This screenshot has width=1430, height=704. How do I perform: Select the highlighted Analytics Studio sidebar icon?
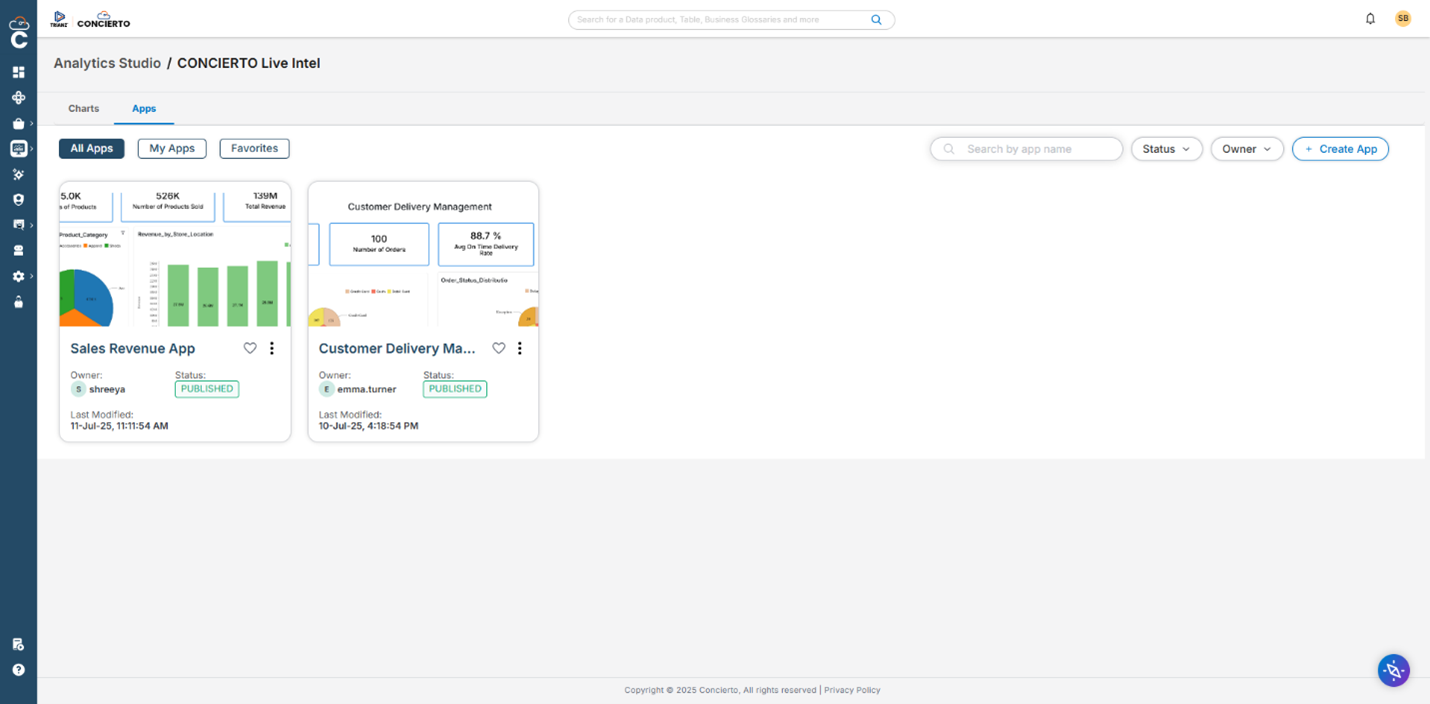click(x=18, y=148)
